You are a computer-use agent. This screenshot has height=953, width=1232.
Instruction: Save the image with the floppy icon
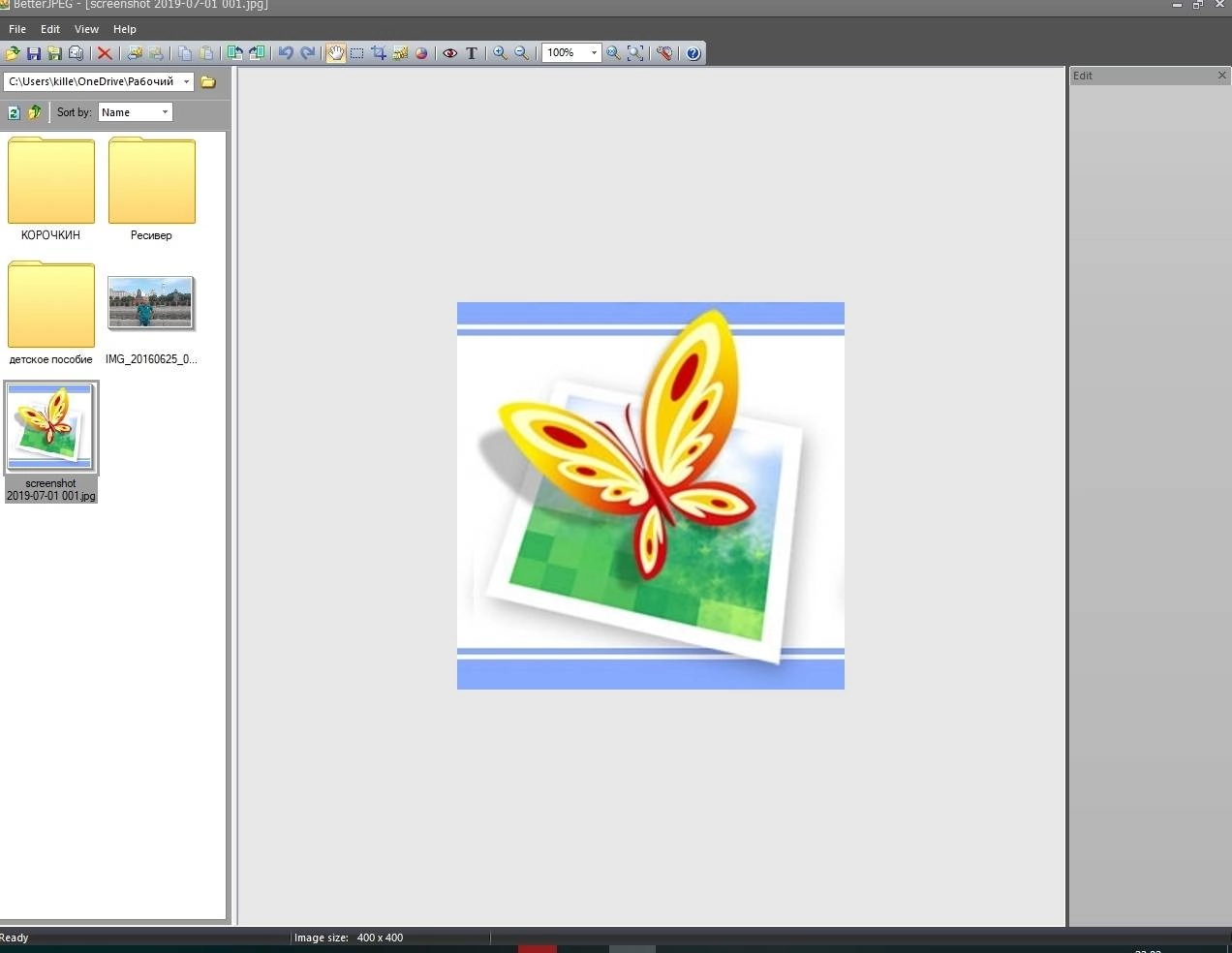(34, 53)
